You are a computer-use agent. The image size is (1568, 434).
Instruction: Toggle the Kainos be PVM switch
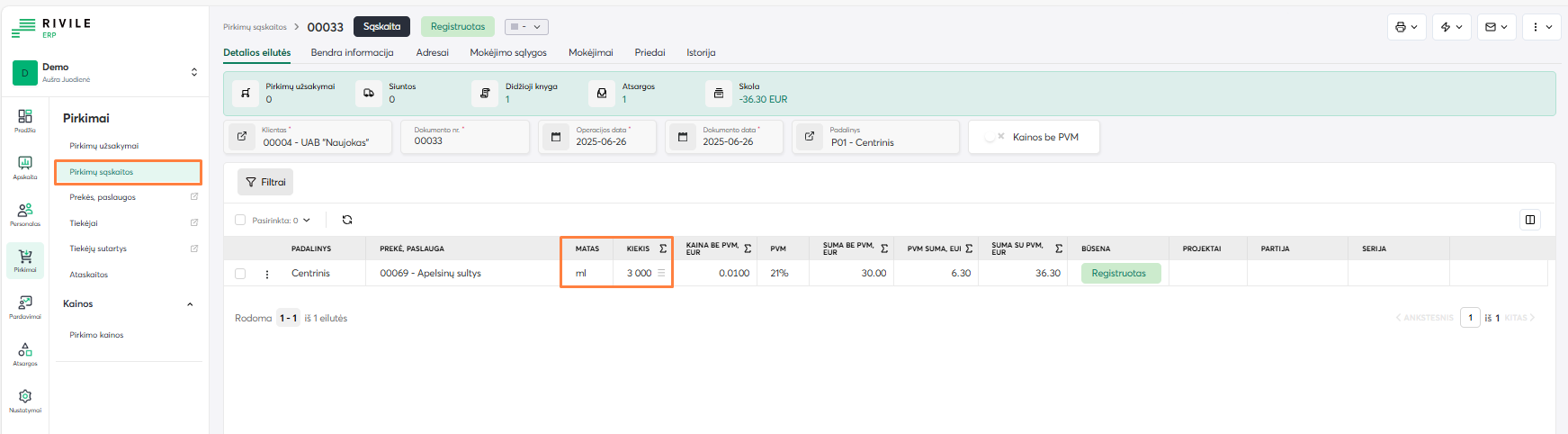click(994, 137)
